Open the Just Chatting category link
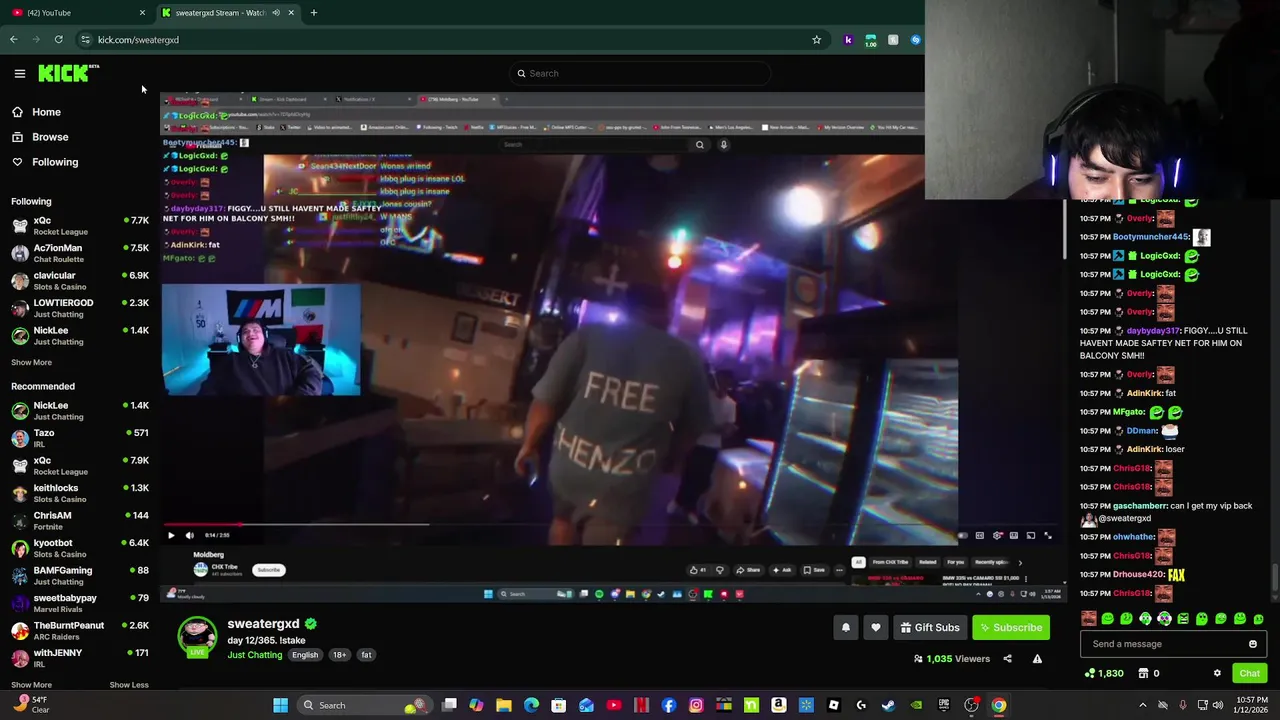The height and width of the screenshot is (720, 1280). [254, 655]
